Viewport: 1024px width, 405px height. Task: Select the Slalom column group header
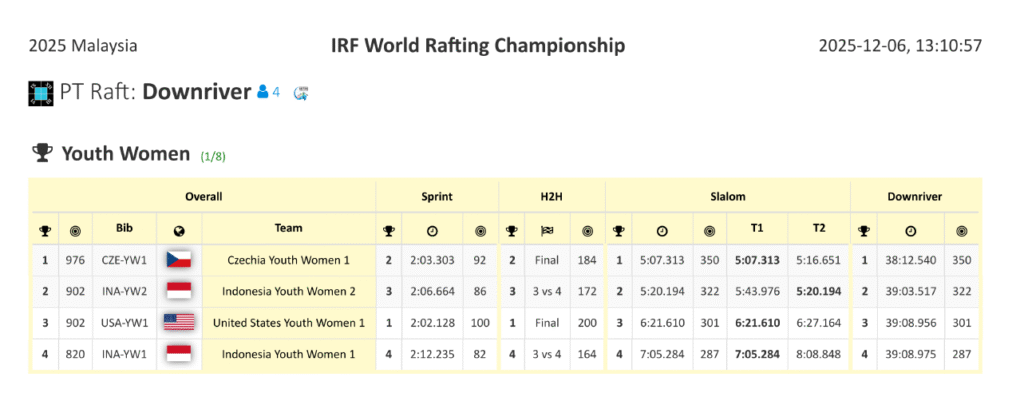[727, 197]
